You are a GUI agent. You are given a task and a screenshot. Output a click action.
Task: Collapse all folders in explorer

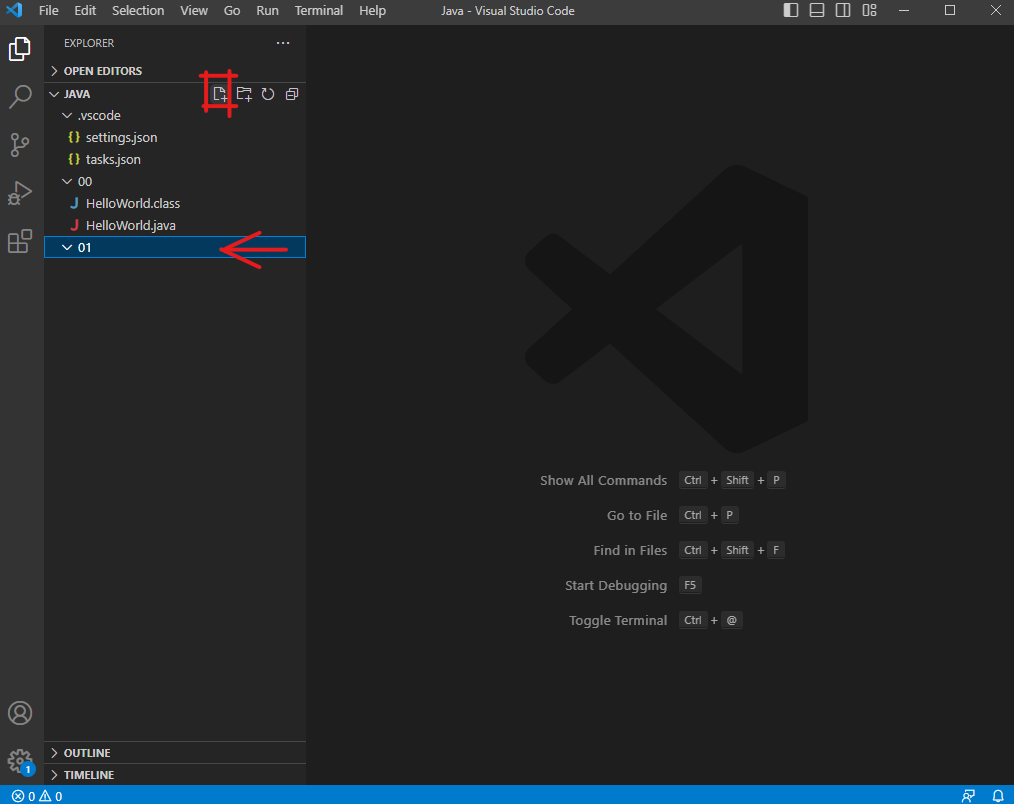[292, 94]
